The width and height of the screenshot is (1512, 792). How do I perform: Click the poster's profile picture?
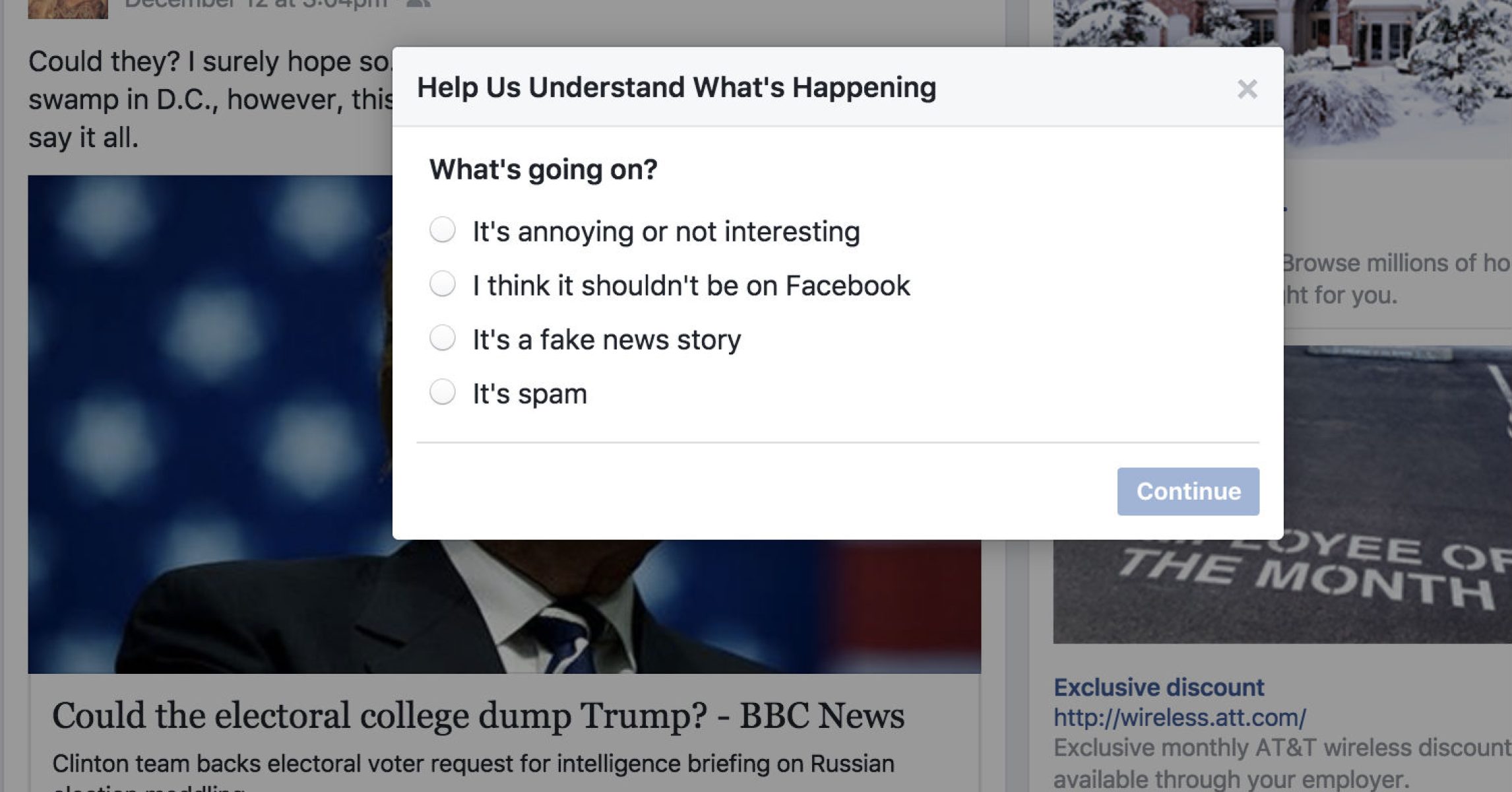point(67,8)
